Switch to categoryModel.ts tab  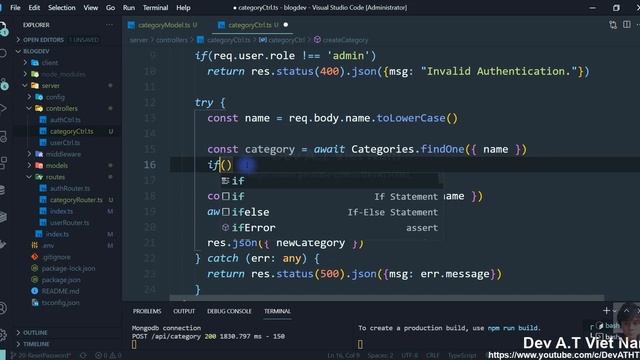click(x=163, y=25)
